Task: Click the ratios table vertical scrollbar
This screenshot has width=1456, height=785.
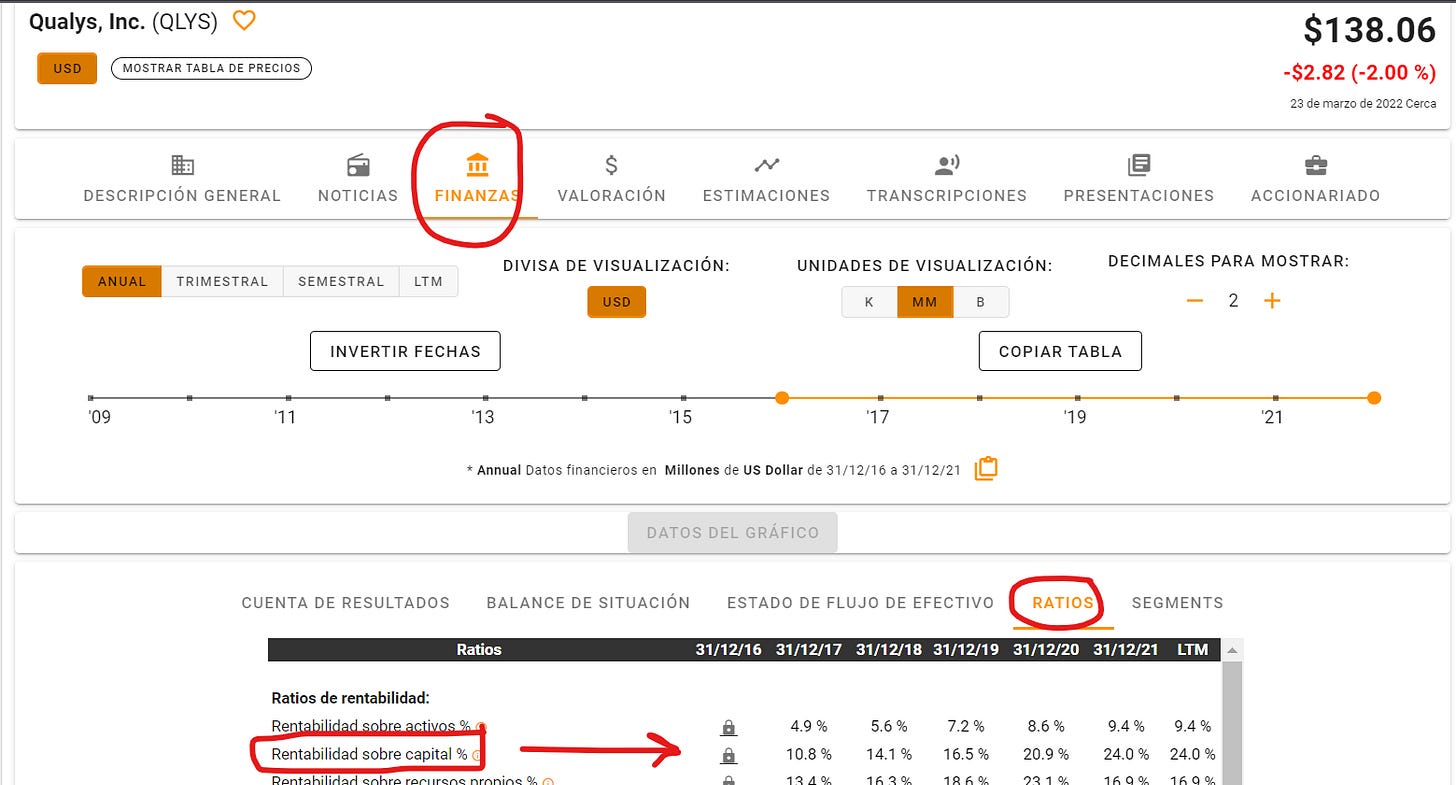Action: click(x=1232, y=722)
